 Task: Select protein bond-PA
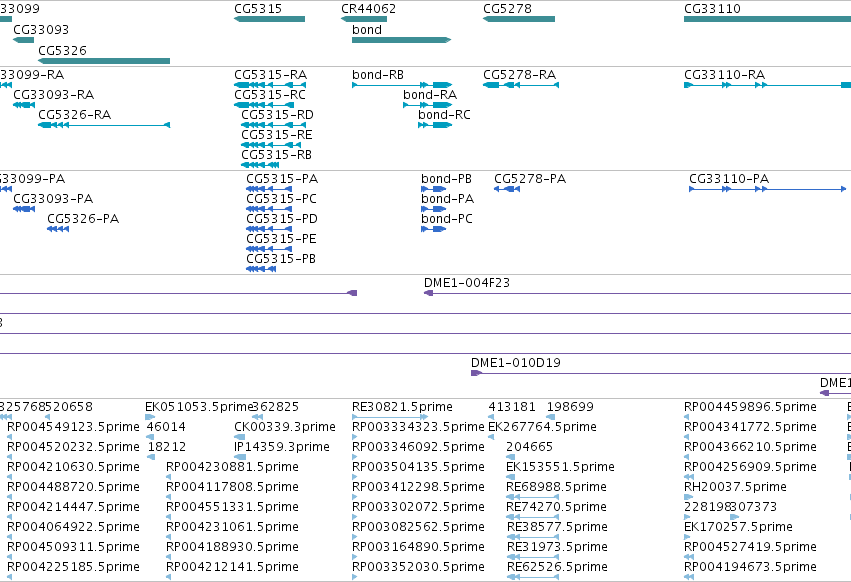click(447, 199)
